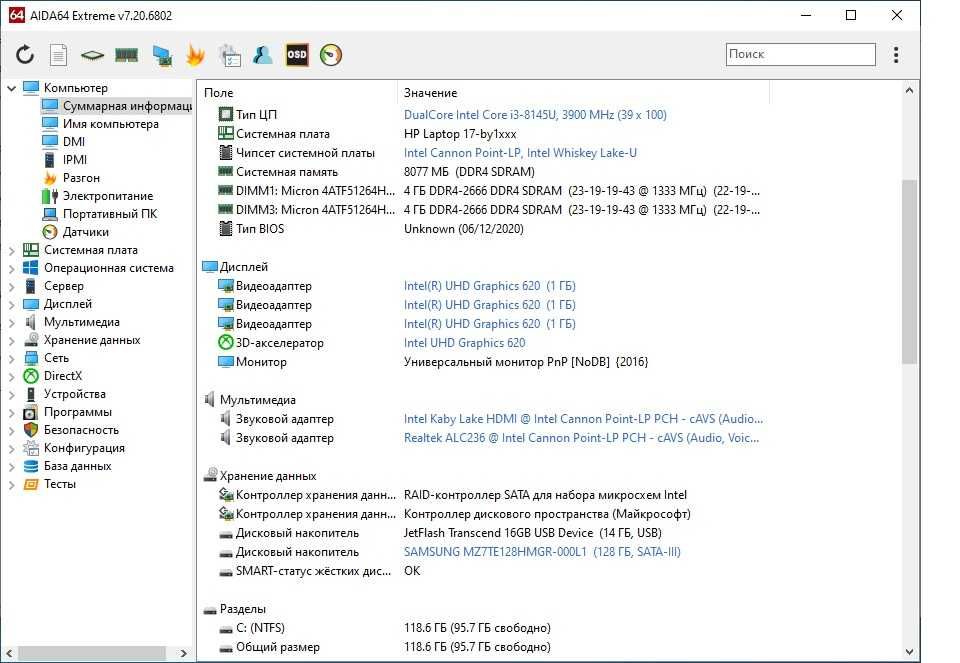
Task: Open the Электропитание tree item
Action: click(x=108, y=196)
